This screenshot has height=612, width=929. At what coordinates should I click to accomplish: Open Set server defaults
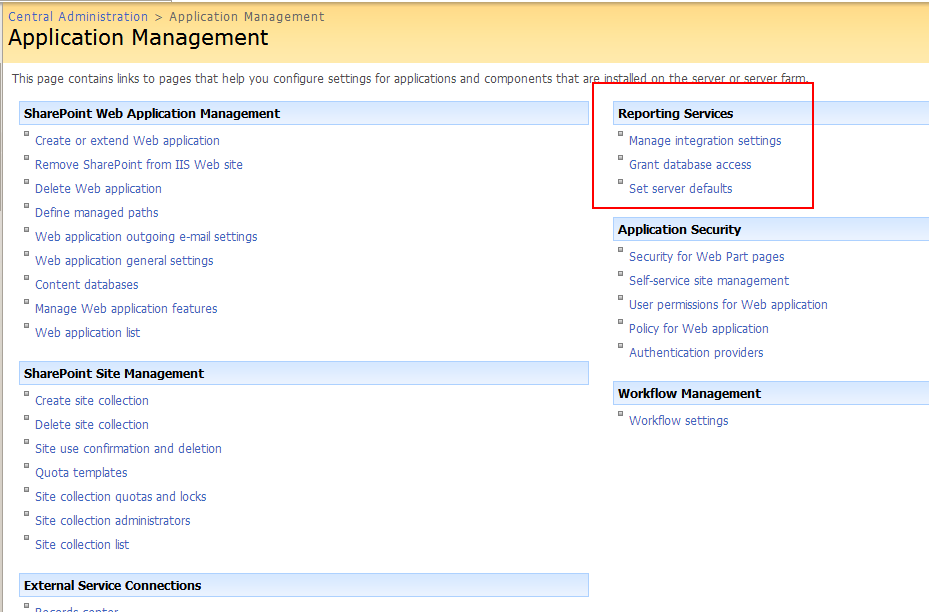pos(681,188)
